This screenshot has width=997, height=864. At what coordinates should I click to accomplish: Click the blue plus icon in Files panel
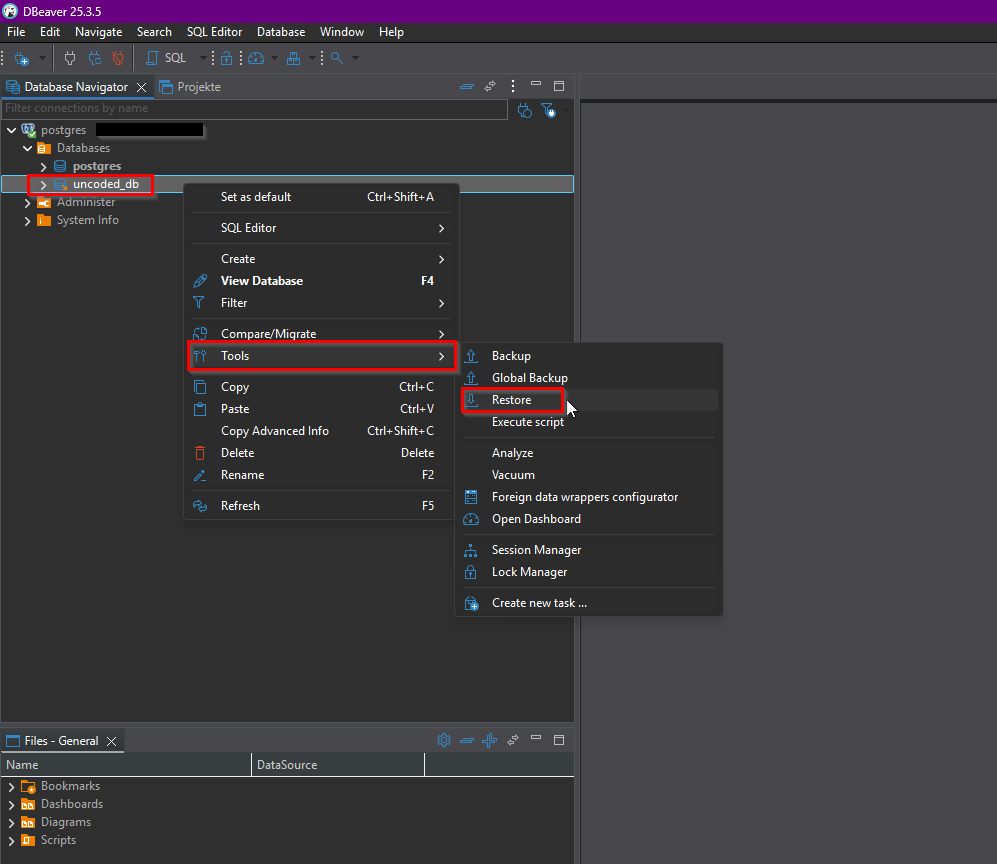[x=489, y=741]
